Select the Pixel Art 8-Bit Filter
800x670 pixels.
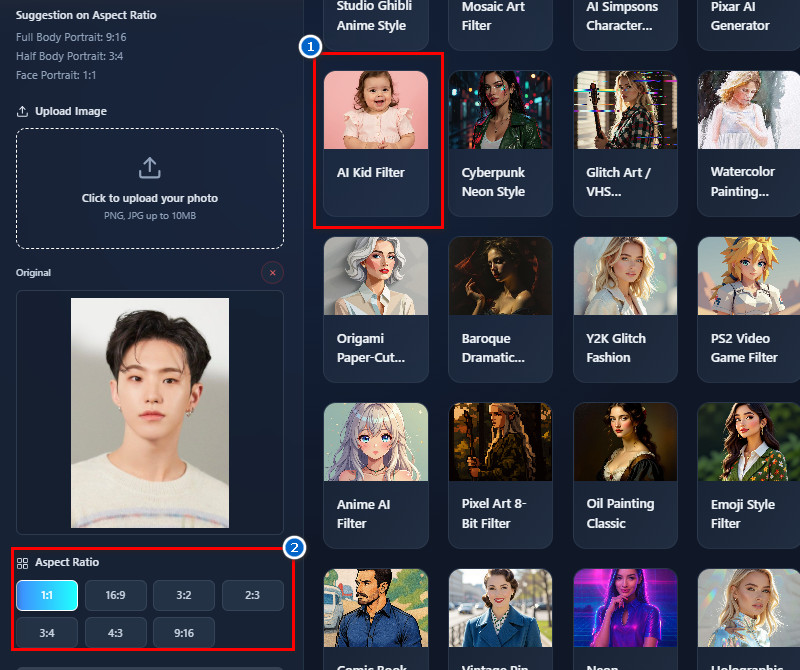pos(500,474)
